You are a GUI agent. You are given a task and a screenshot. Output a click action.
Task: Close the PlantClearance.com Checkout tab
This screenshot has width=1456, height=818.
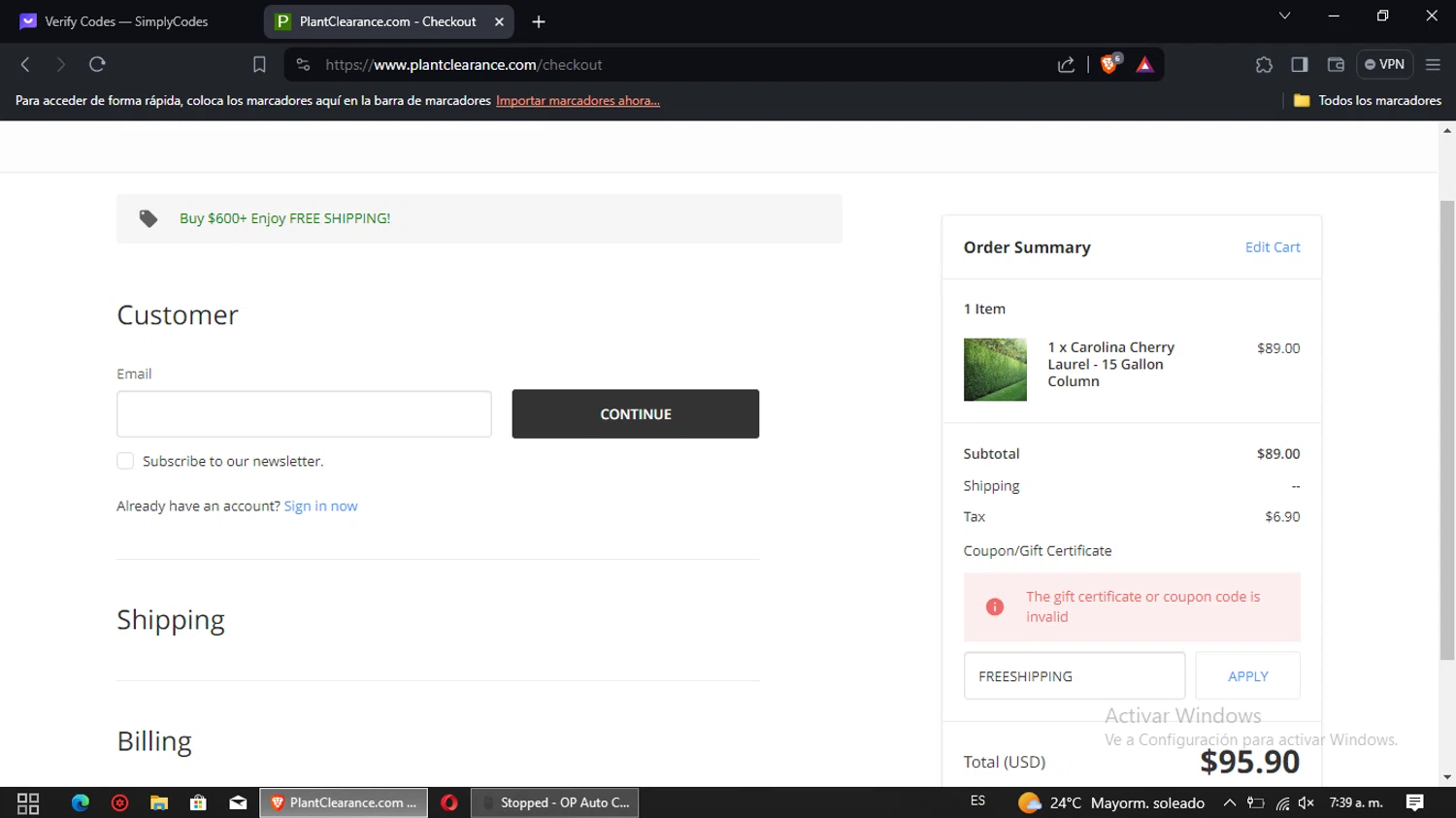point(499,21)
